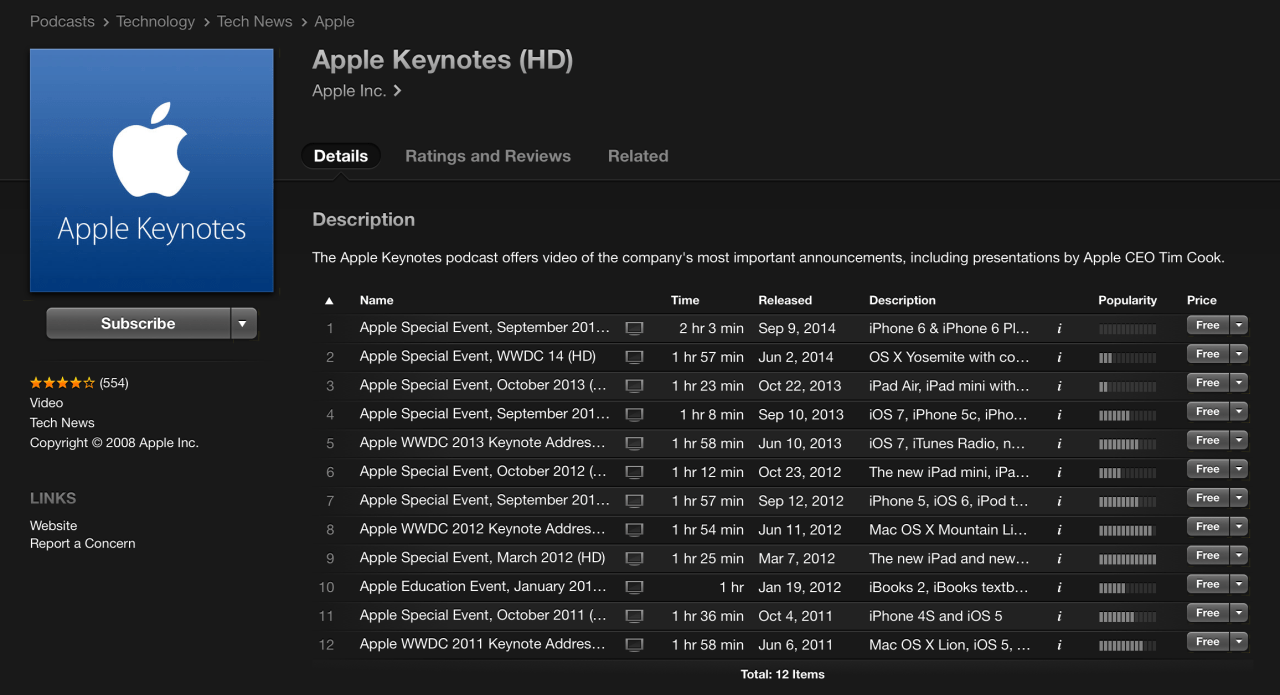Click the Apple Keynotes podcast artwork
This screenshot has width=1280, height=695.
(152, 171)
